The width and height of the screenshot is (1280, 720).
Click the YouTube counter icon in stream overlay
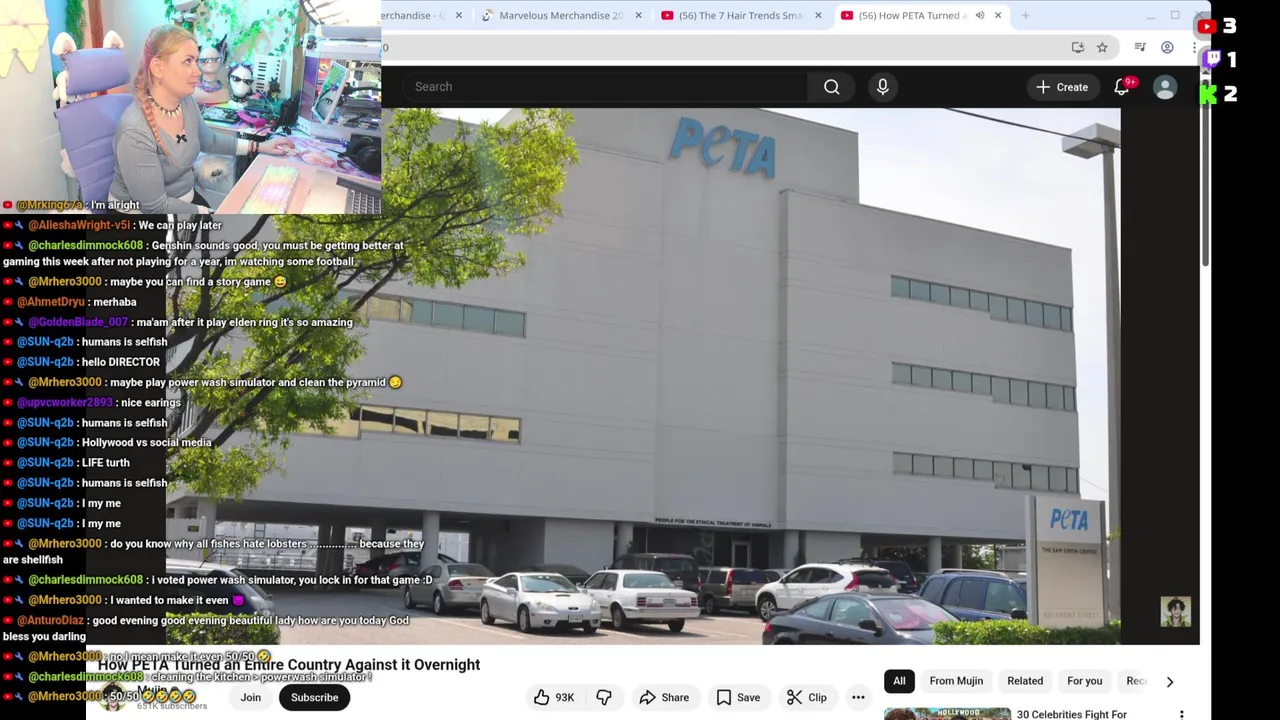[x=1207, y=27]
